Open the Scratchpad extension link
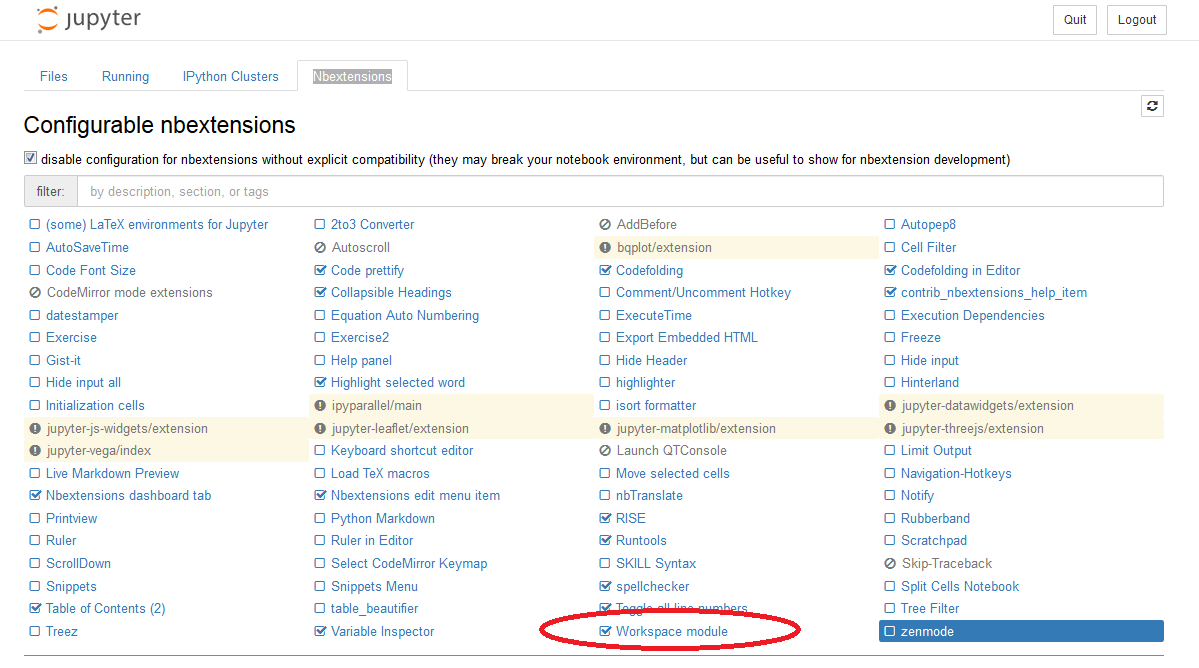 tap(934, 541)
